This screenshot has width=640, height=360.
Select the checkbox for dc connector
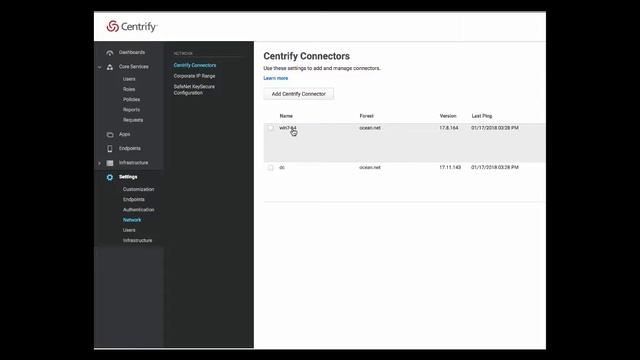coord(271,167)
